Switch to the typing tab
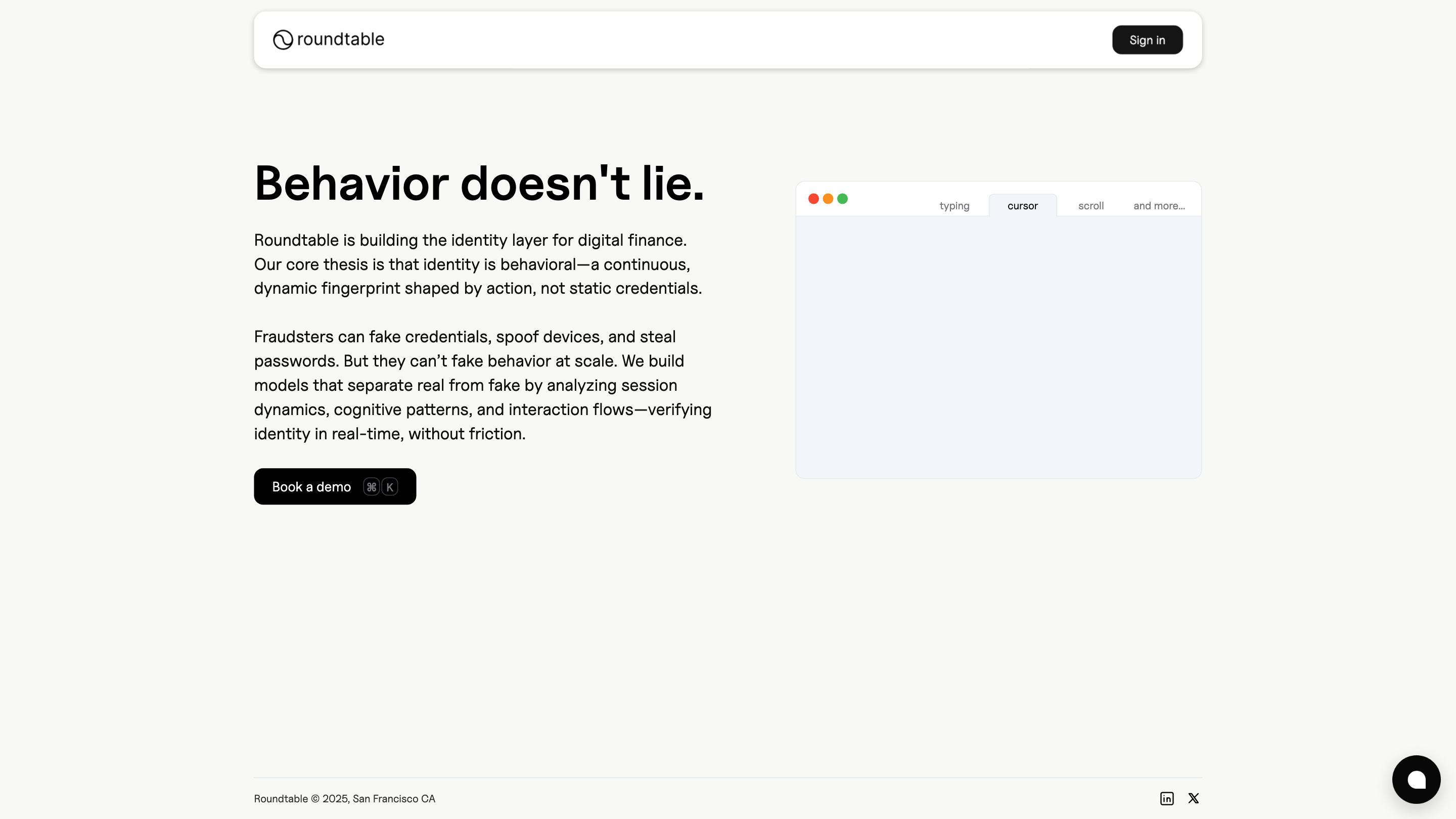 (x=954, y=206)
